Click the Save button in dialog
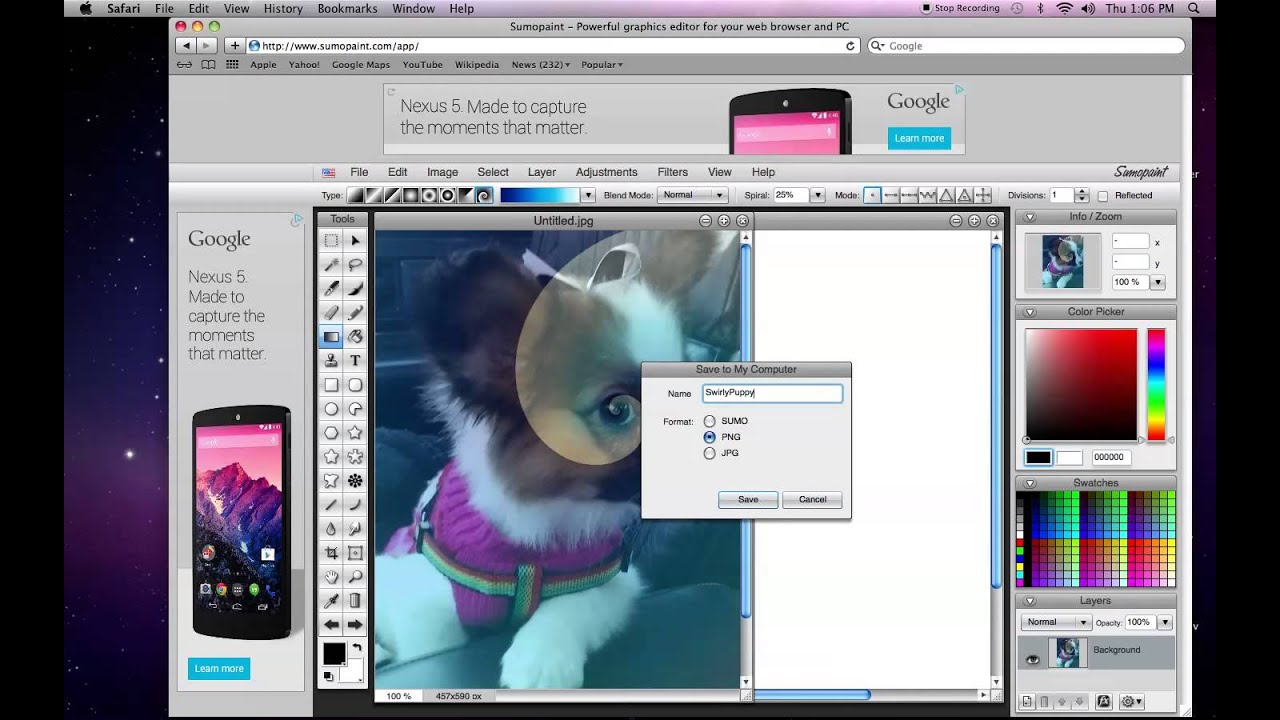 click(748, 499)
